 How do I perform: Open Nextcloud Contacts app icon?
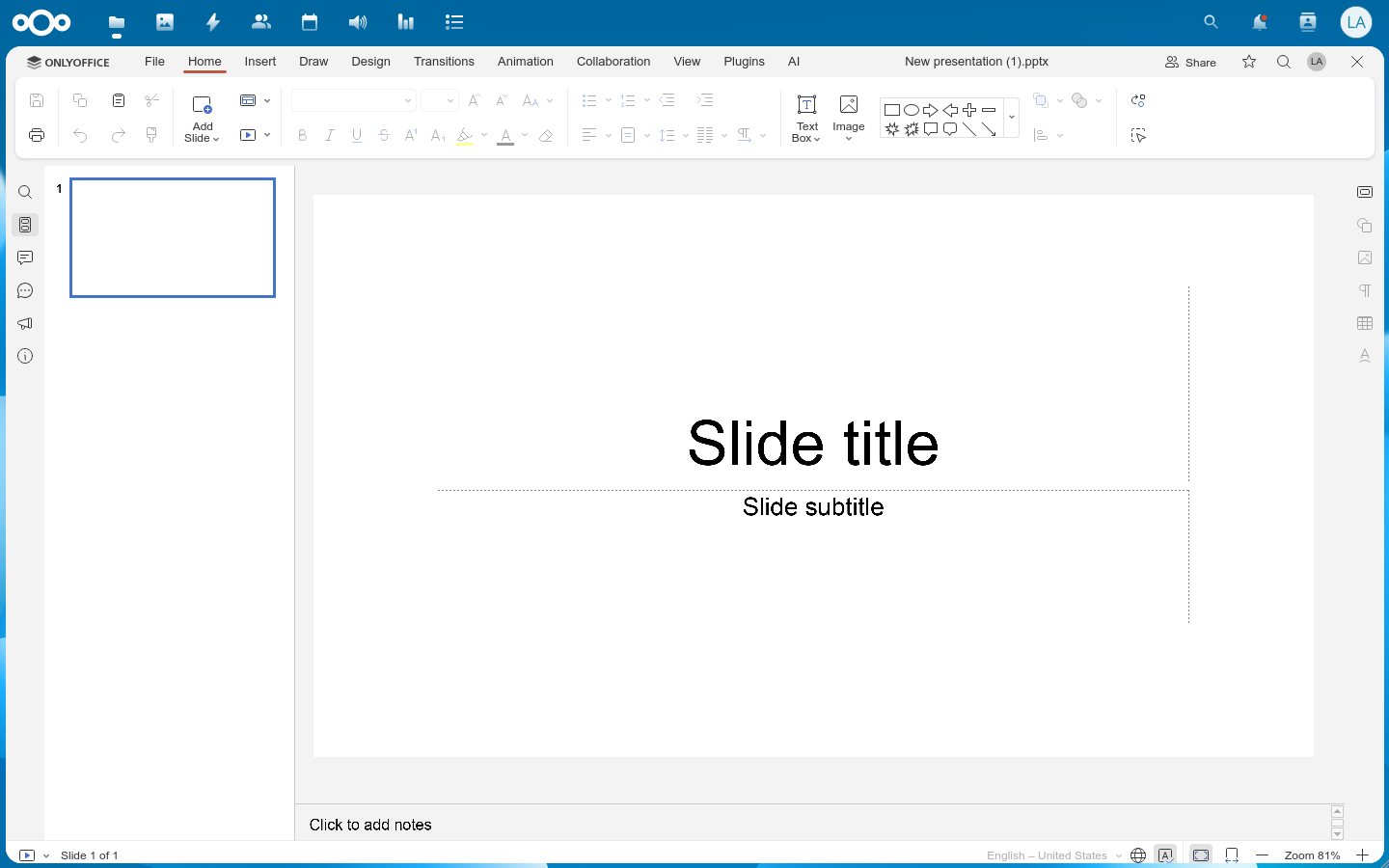261,22
